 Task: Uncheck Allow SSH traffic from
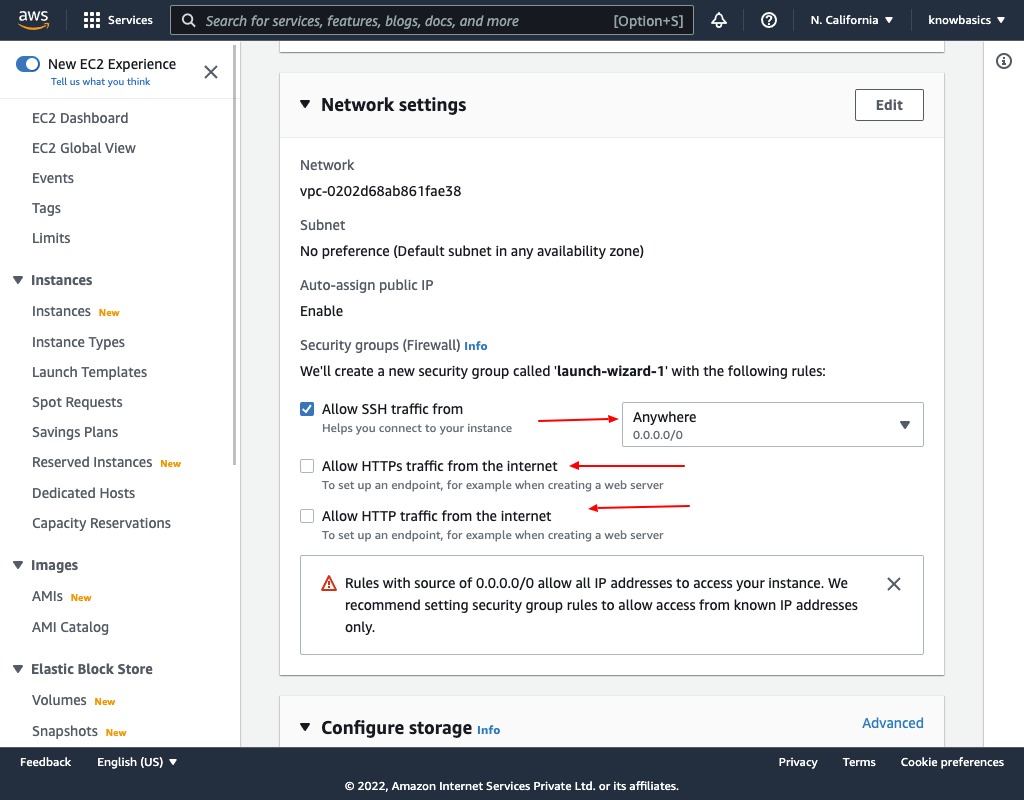coord(307,409)
